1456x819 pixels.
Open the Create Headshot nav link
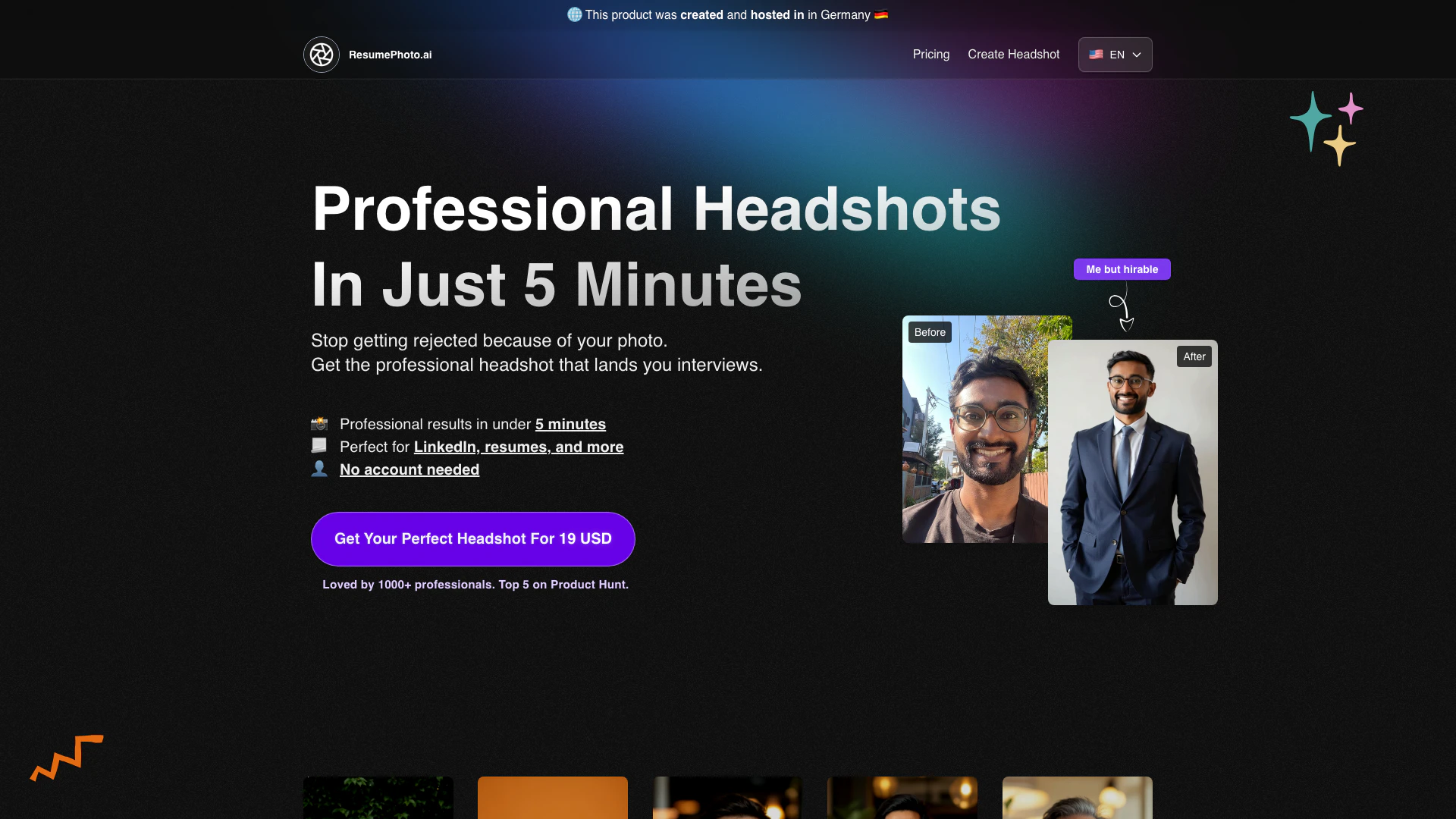(1013, 55)
